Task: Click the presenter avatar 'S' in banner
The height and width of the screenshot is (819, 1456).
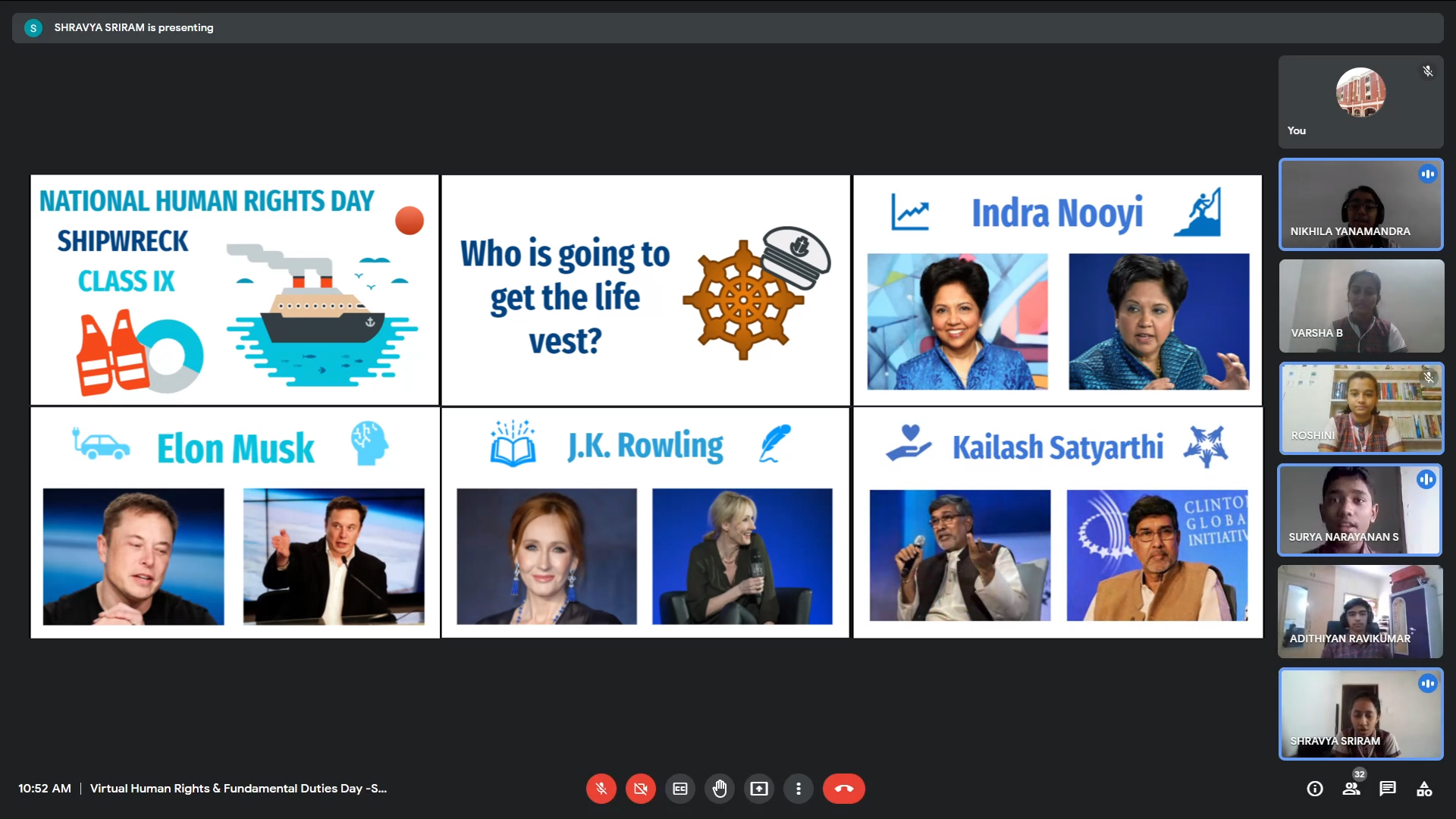Action: (x=33, y=28)
